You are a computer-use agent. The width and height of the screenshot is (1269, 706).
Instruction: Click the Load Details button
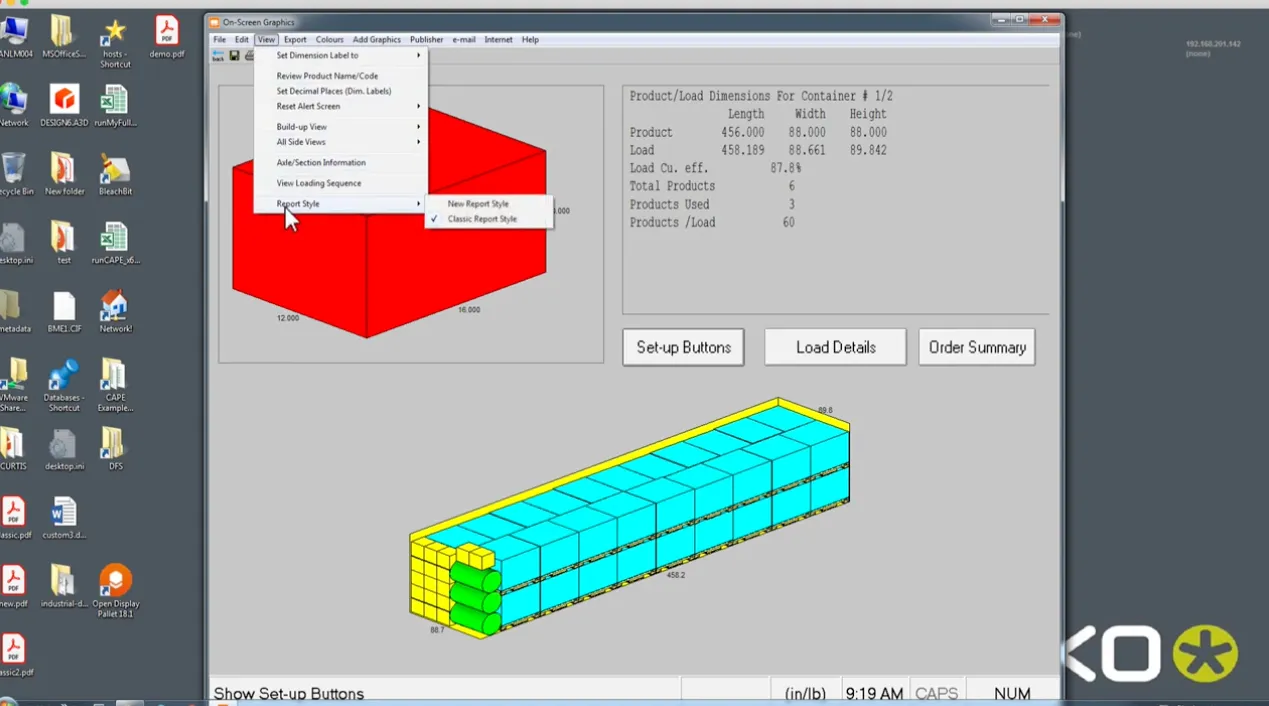835,347
